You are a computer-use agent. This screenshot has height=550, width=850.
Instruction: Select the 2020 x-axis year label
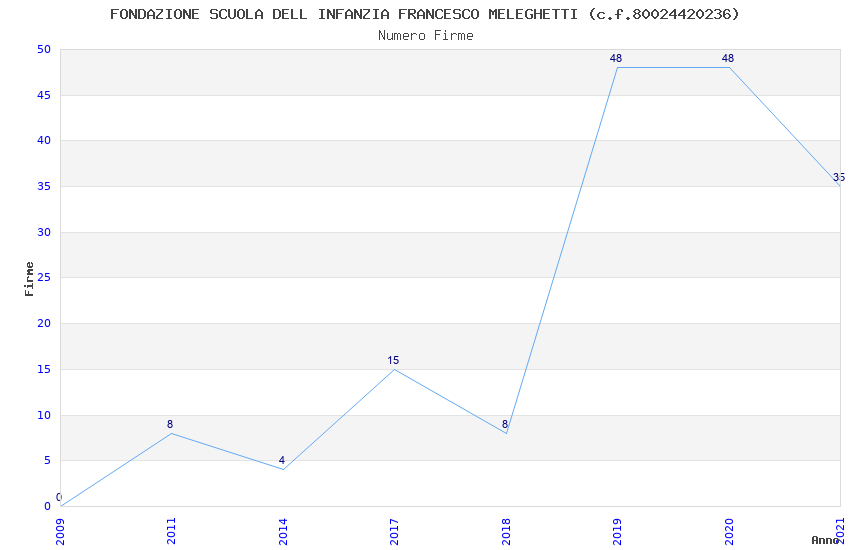pyautogui.click(x=729, y=532)
